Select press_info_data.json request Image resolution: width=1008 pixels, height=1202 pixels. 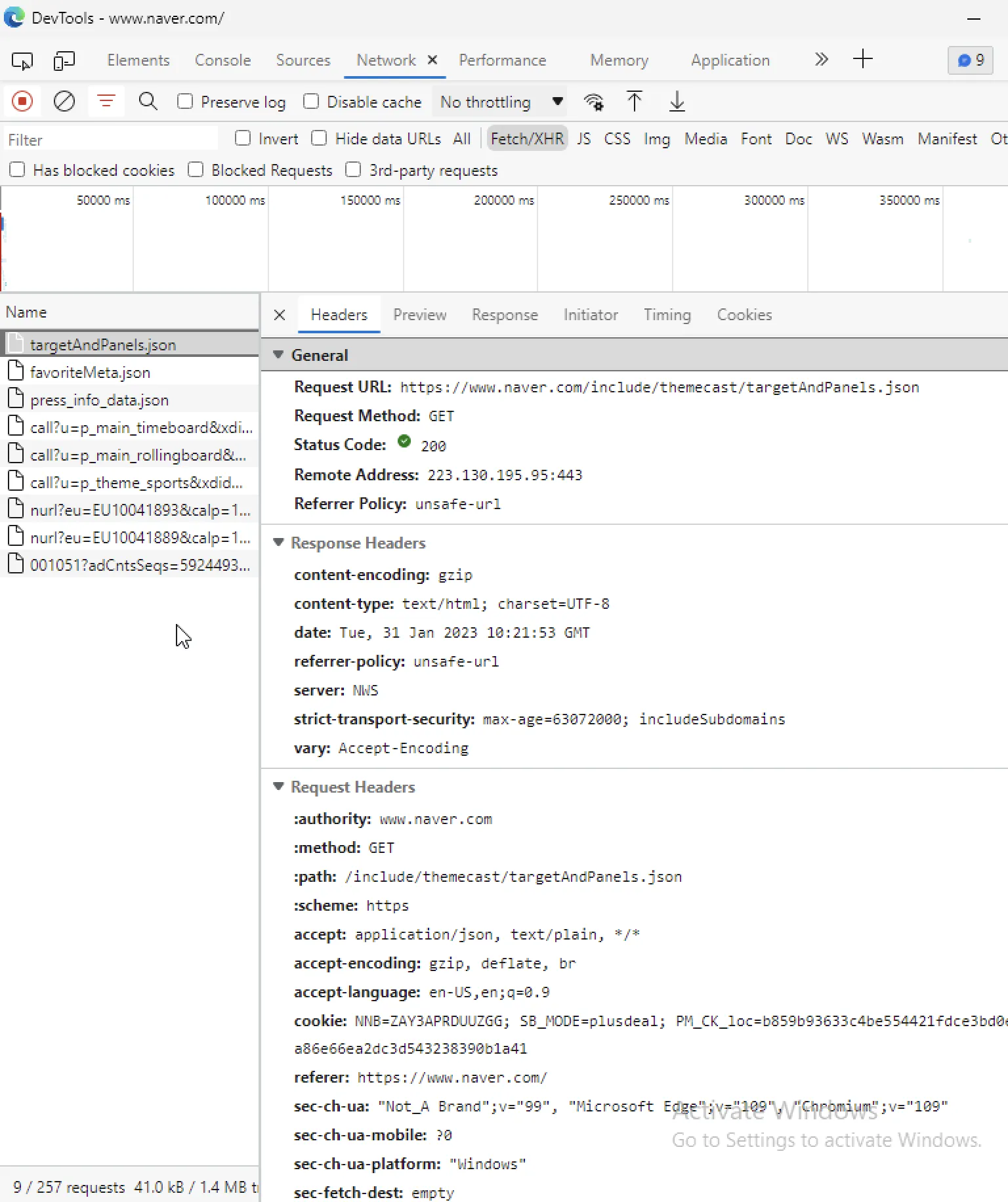129,400
